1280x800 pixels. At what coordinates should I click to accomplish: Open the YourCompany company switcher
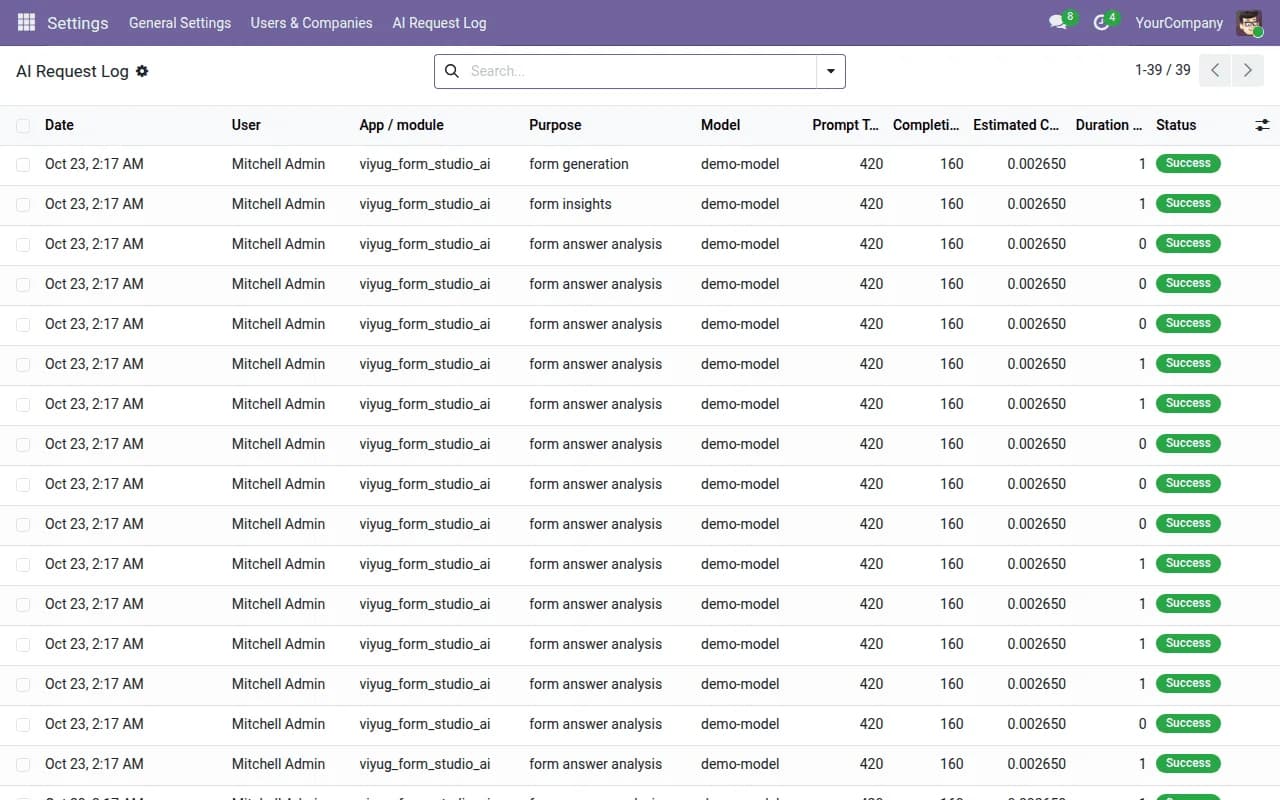click(1179, 22)
